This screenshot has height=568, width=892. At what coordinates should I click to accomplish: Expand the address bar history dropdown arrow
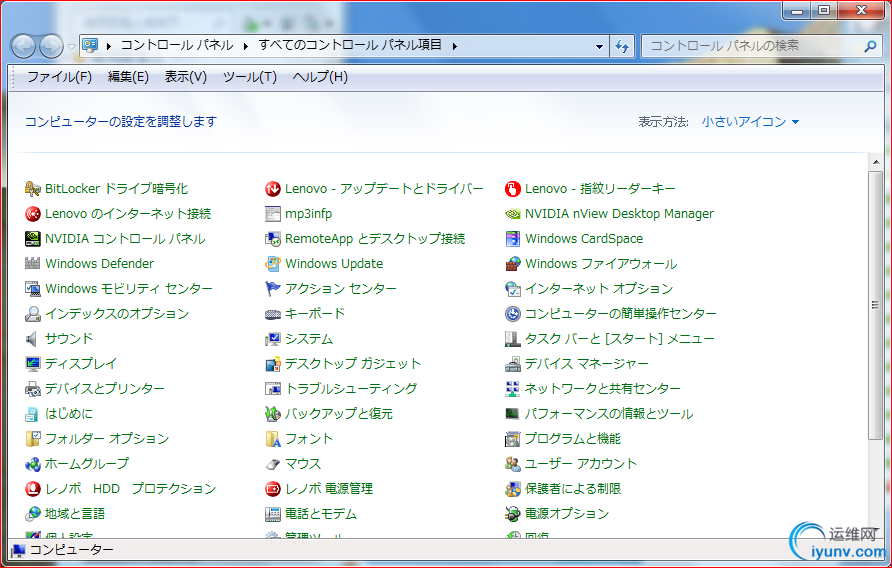click(x=599, y=47)
